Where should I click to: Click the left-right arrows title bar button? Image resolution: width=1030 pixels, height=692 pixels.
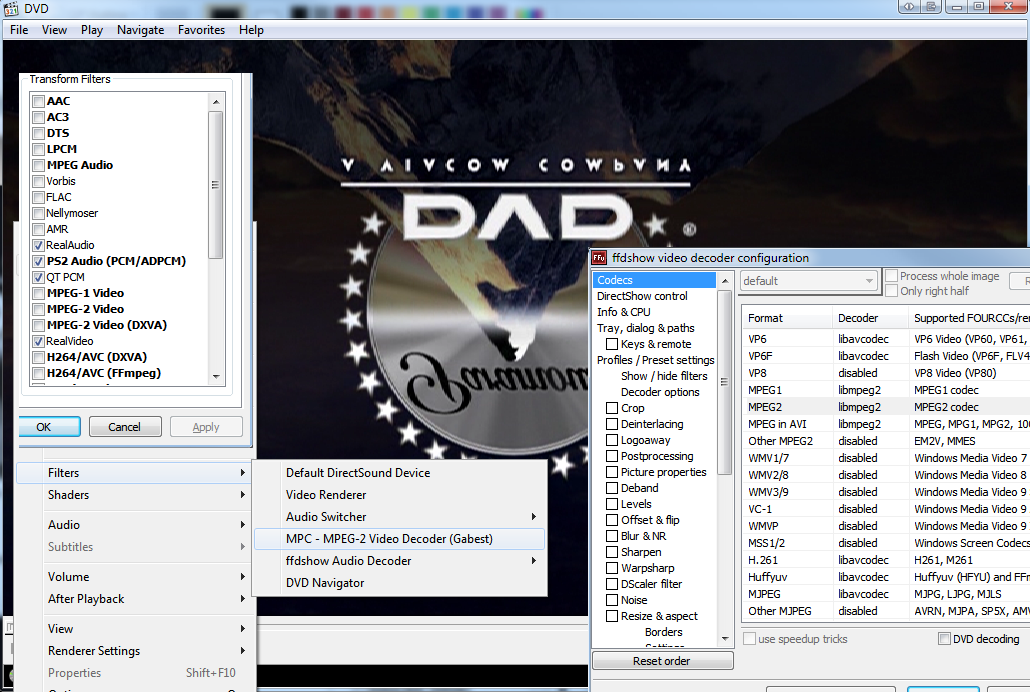[x=910, y=7]
